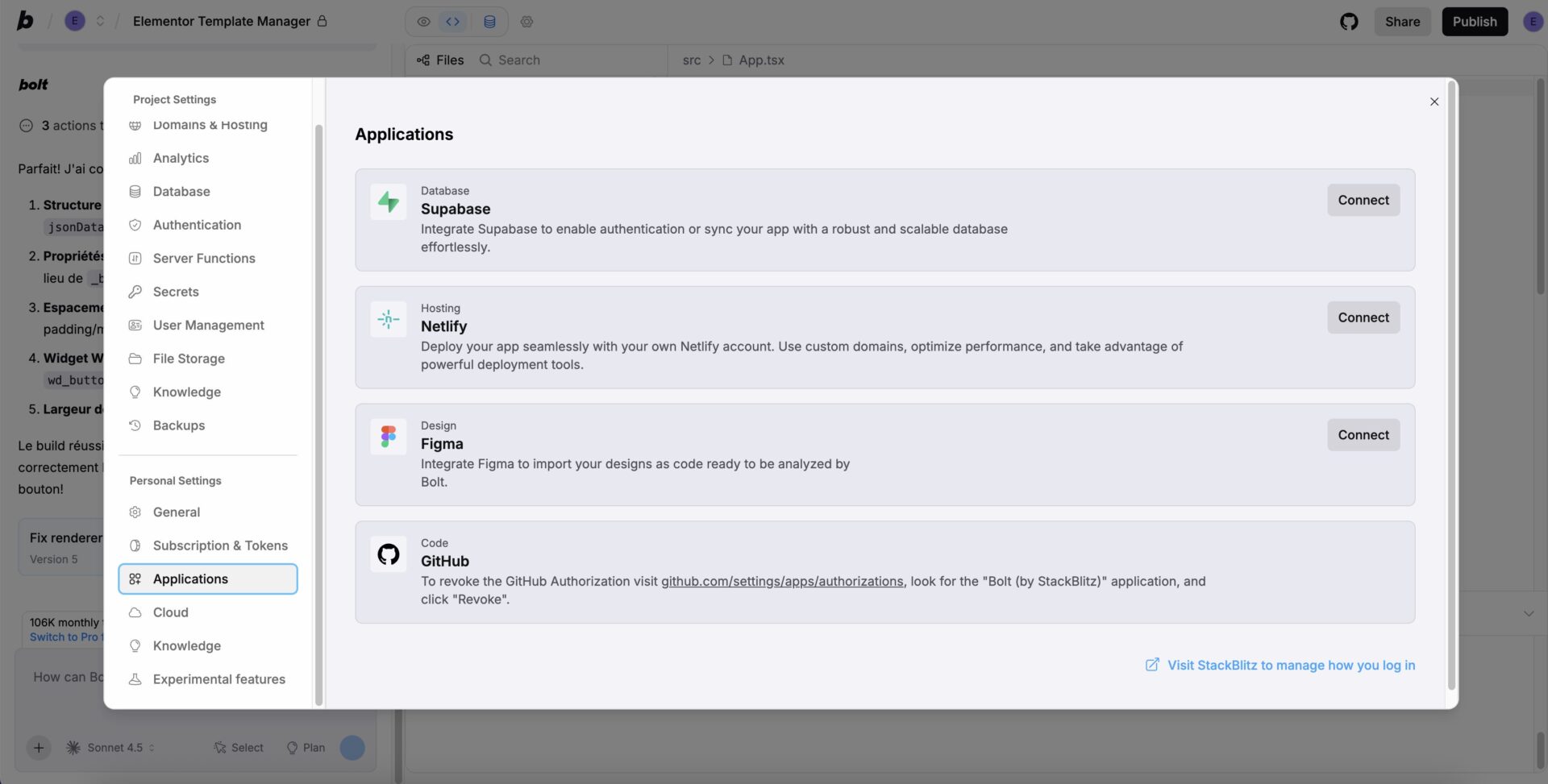Viewport: 1548px width, 784px height.
Task: Open GitHub via the header icon
Action: point(1349,21)
